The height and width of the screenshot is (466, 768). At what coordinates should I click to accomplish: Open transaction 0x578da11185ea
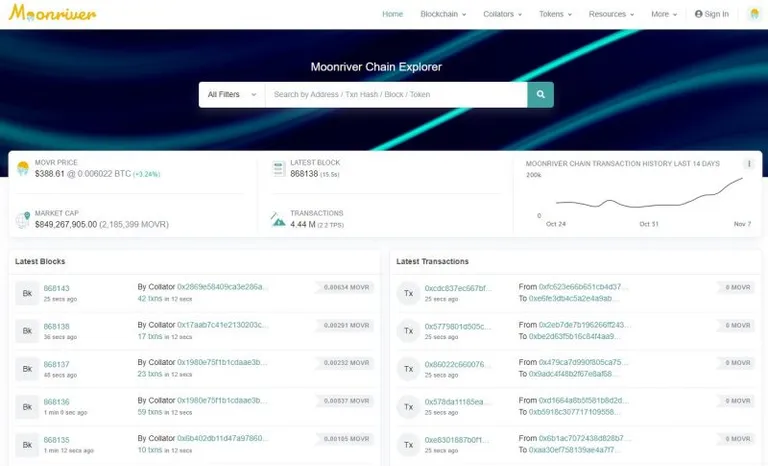click(456, 402)
